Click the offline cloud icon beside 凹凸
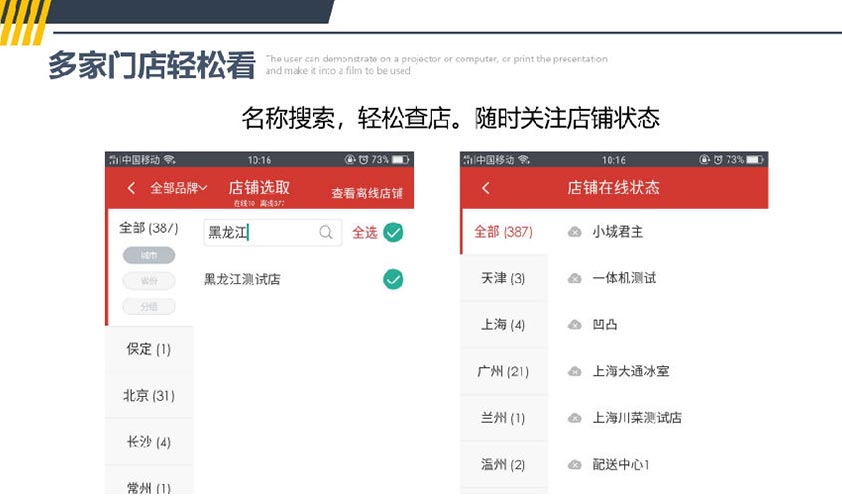Screen dimensions: 842x500 point(575,325)
